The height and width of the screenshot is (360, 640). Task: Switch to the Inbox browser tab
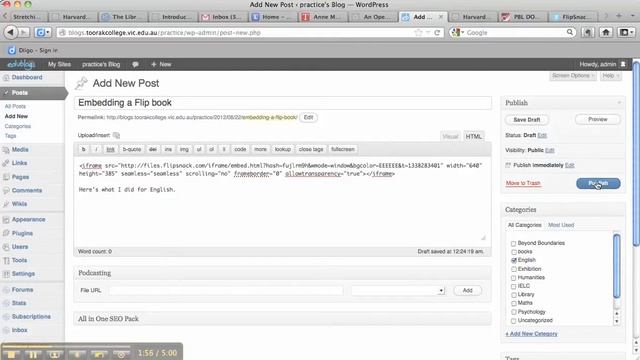pyautogui.click(x=224, y=17)
